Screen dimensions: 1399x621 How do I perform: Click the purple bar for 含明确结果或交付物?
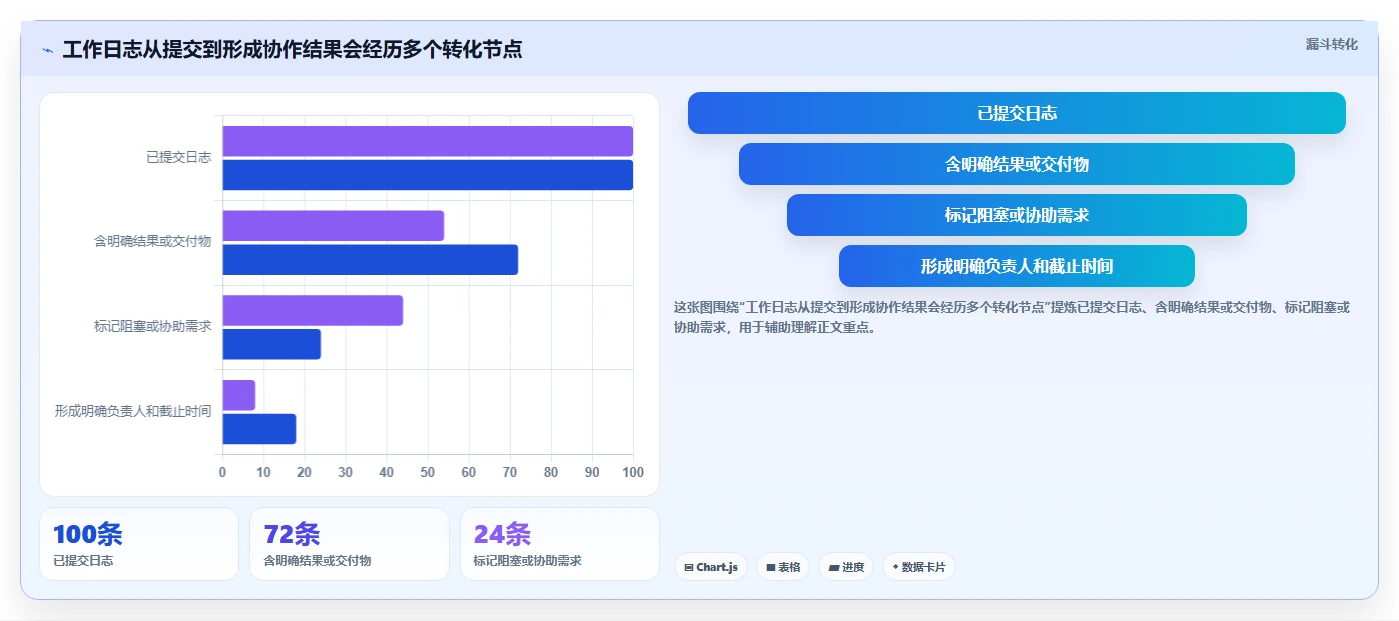(x=333, y=226)
